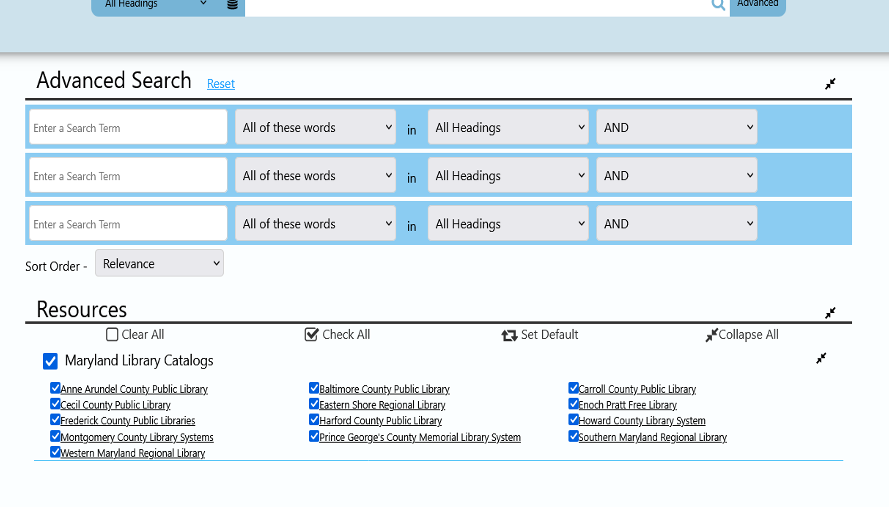
Task: Uncheck Cecil County Public Library checkbox
Action: coord(55,404)
